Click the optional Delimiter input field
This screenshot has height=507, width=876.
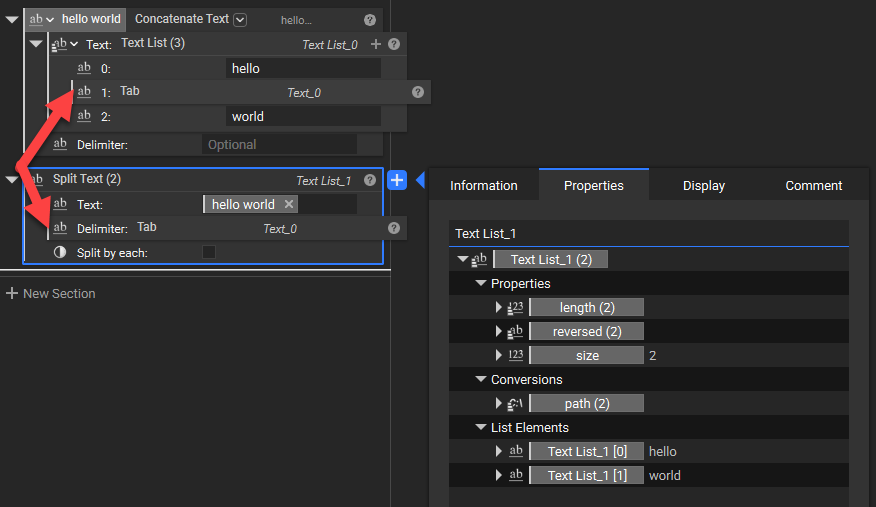point(279,145)
